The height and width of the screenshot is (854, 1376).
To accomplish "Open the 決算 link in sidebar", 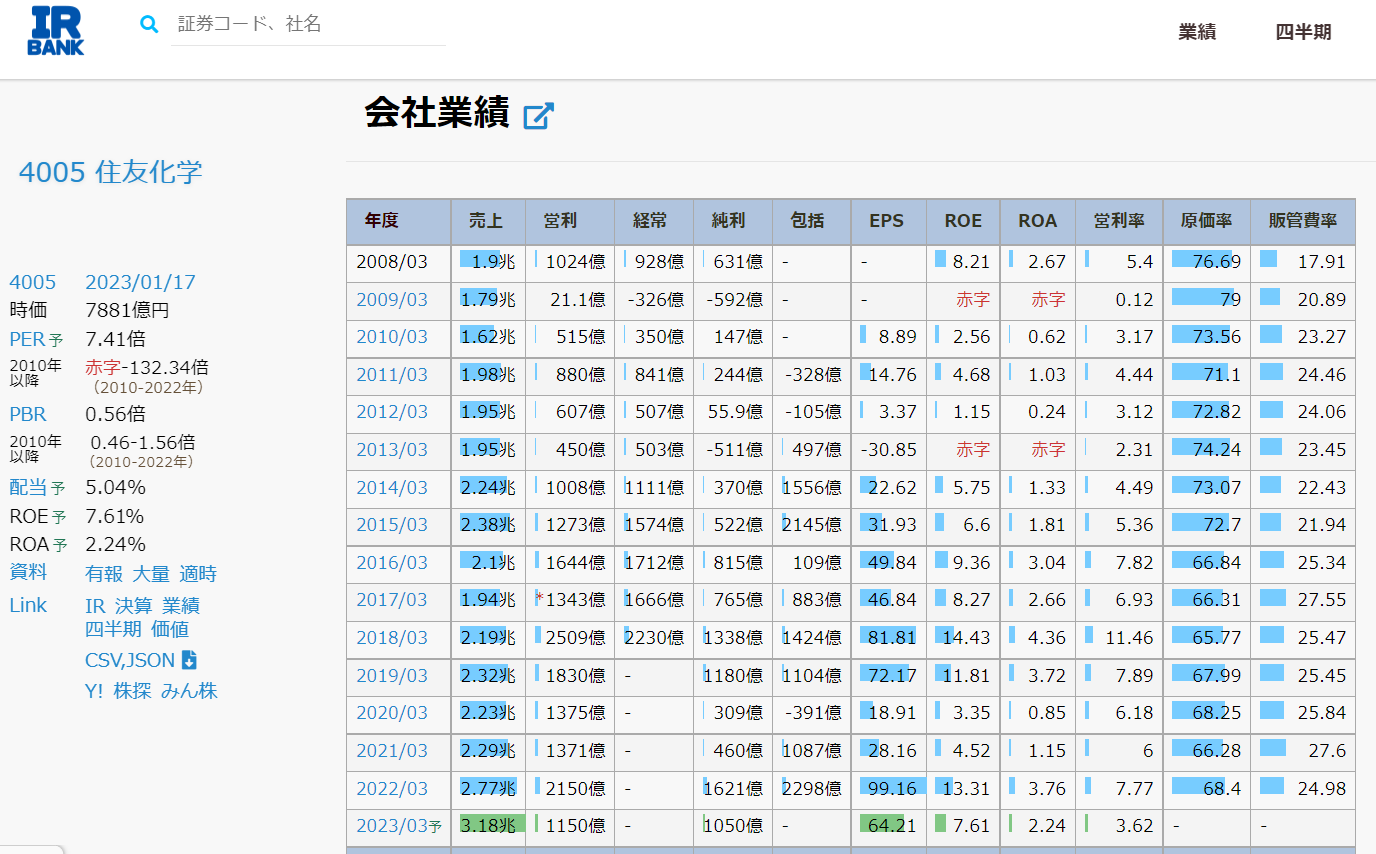I will (x=134, y=606).
